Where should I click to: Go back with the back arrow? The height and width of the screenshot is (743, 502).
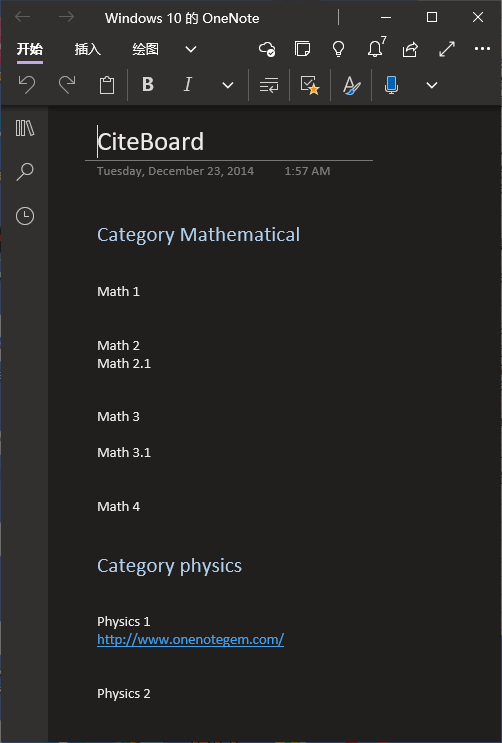(22, 18)
